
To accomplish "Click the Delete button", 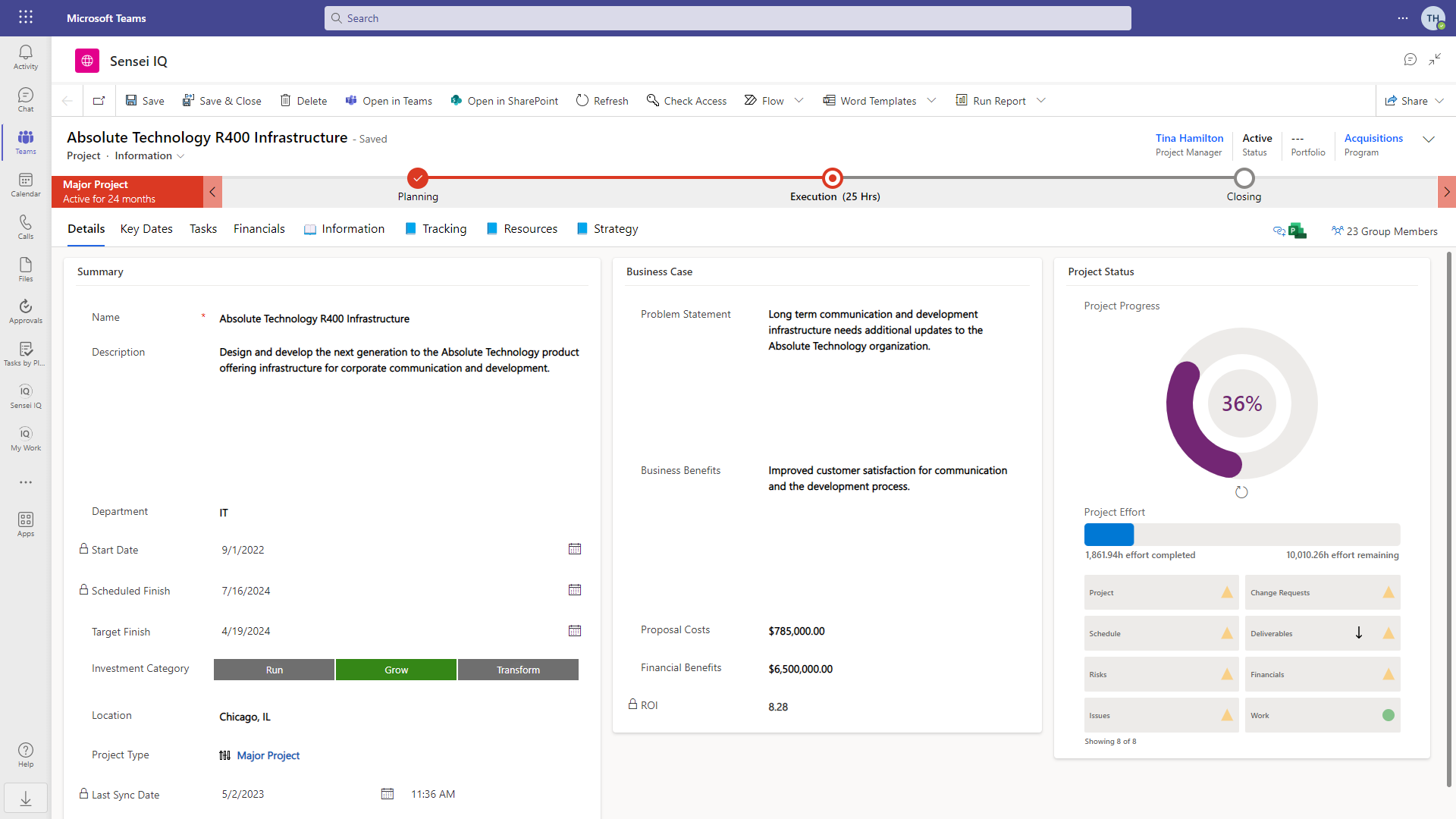I will 303,101.
